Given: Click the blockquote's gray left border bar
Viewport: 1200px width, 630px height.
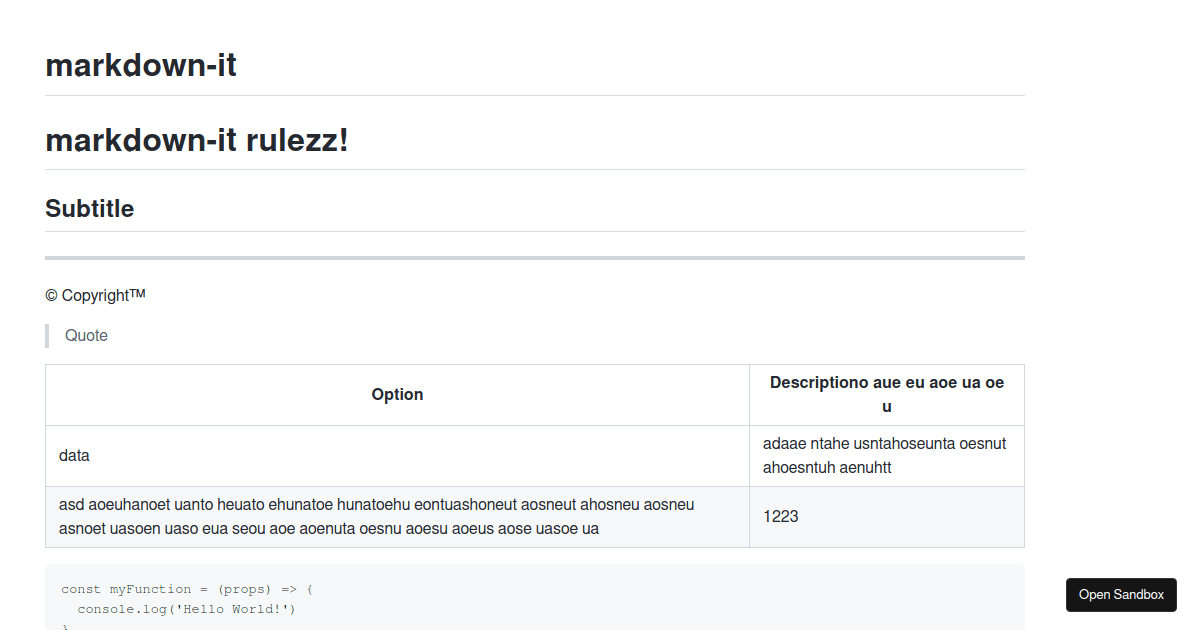Looking at the screenshot, I should click(x=46, y=335).
